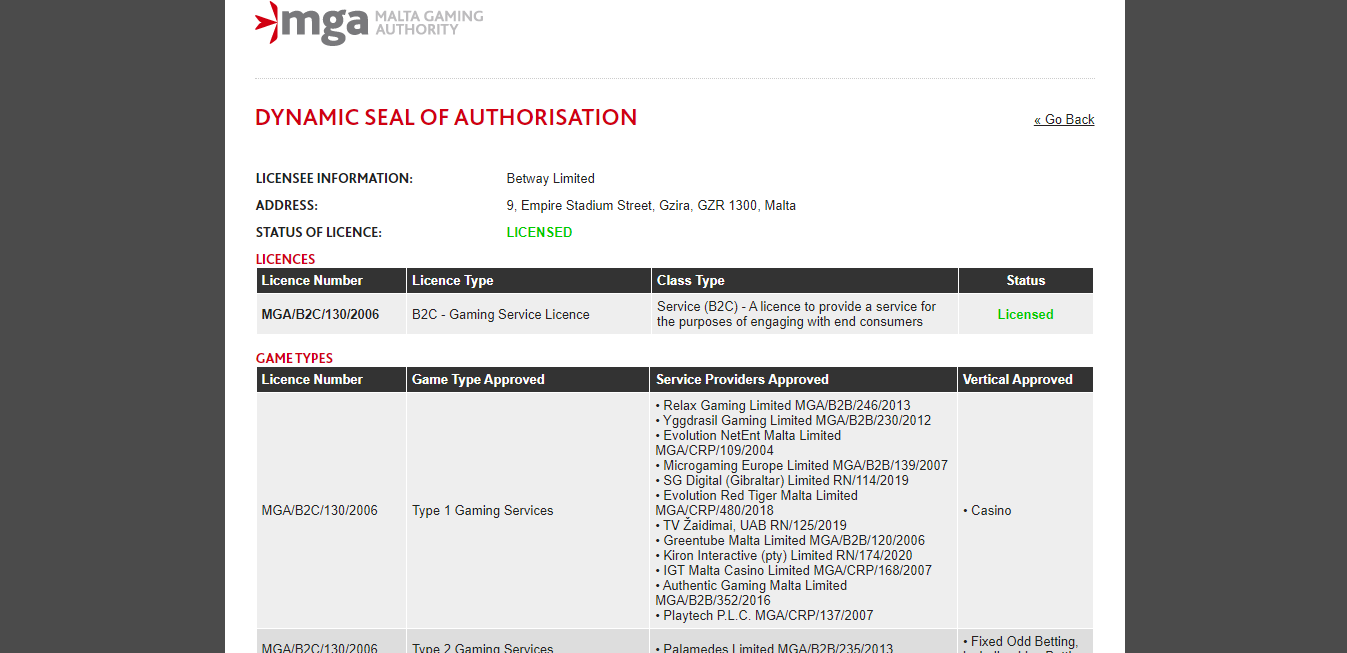Select Evolution Red Tiger Malta Limited entry

[x=757, y=503]
